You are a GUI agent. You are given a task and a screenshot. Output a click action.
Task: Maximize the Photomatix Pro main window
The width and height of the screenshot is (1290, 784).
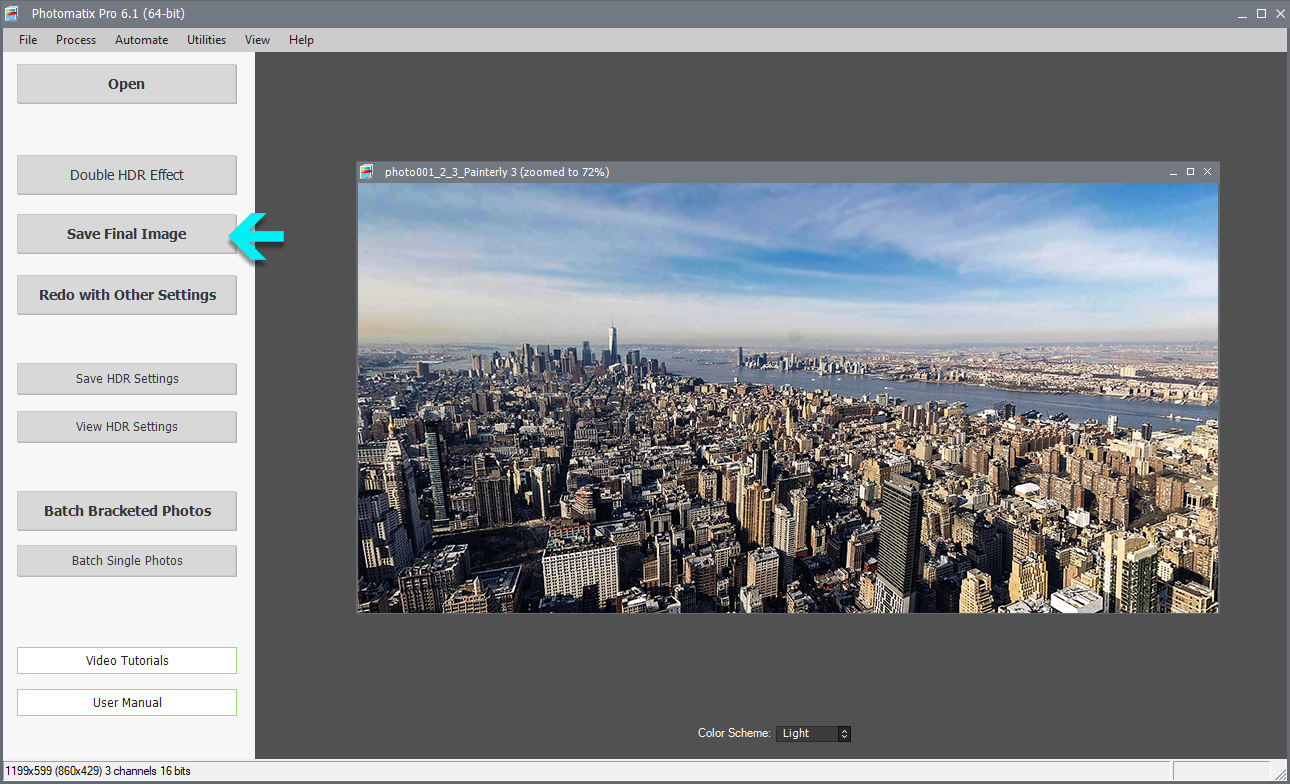click(1261, 14)
